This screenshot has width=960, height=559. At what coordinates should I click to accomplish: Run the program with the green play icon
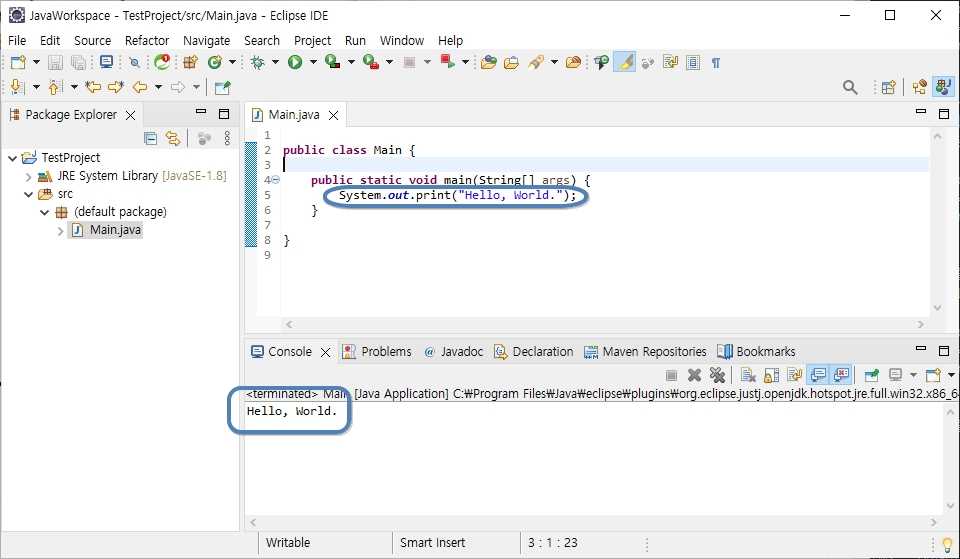point(295,62)
